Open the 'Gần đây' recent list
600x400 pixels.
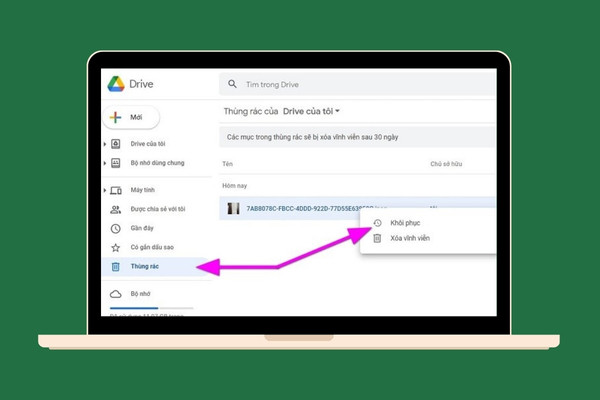coord(142,228)
